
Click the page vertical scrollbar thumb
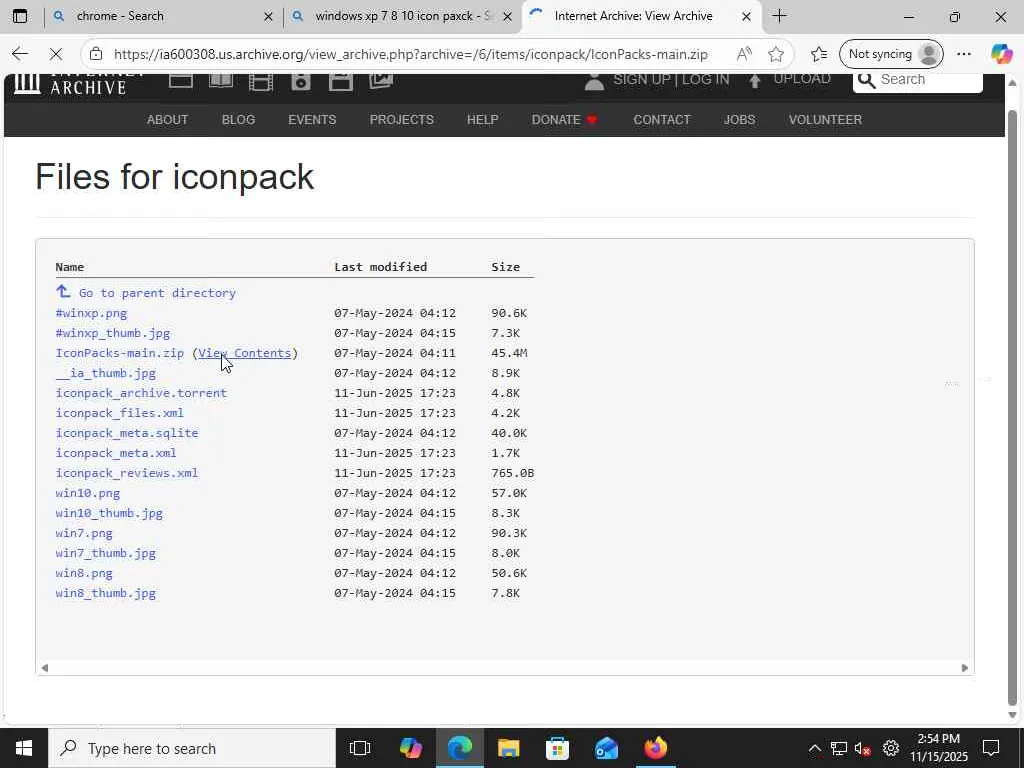click(x=1012, y=408)
